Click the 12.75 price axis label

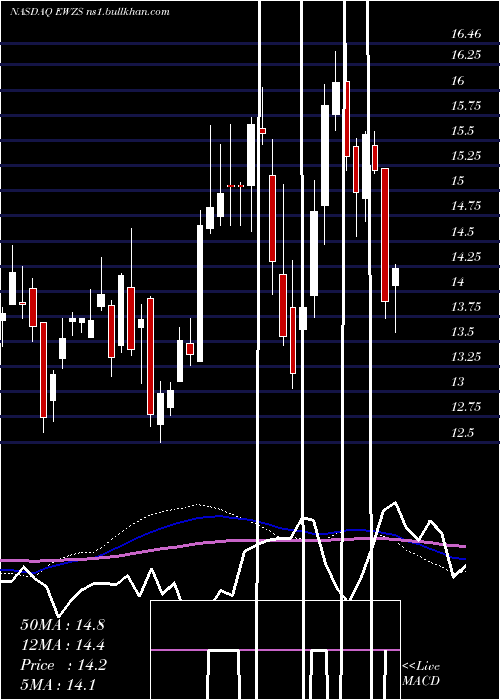point(466,407)
